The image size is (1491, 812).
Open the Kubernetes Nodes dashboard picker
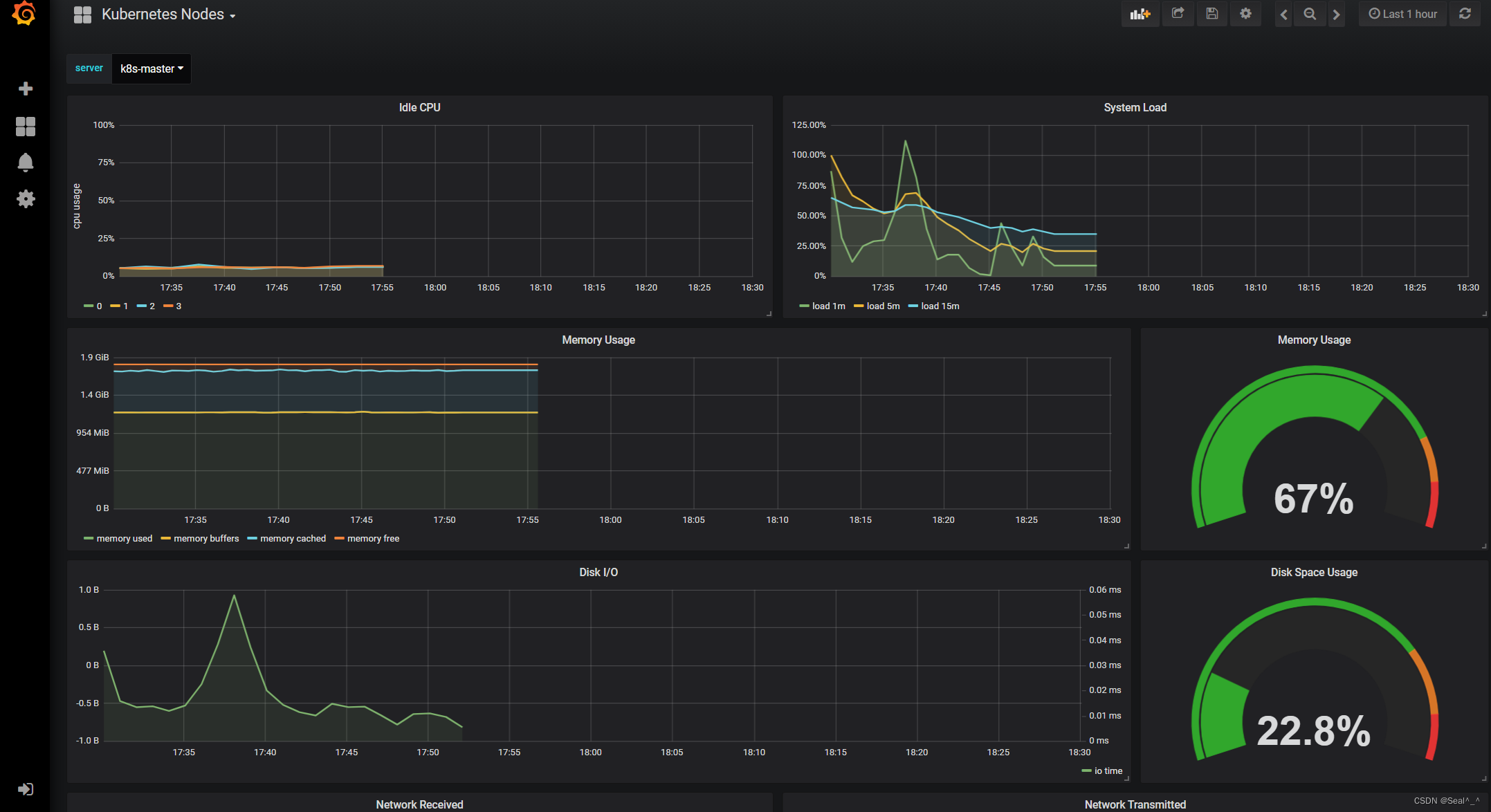(x=168, y=15)
